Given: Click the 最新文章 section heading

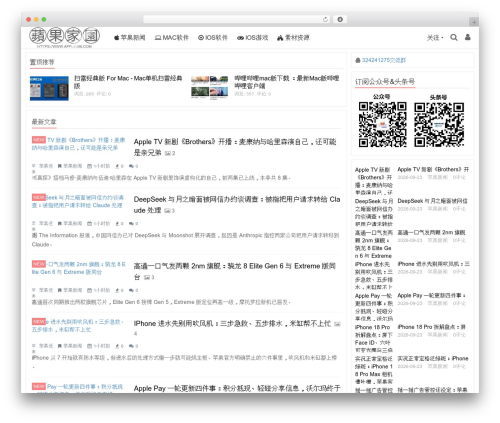Looking at the screenshot, I should pos(44,122).
